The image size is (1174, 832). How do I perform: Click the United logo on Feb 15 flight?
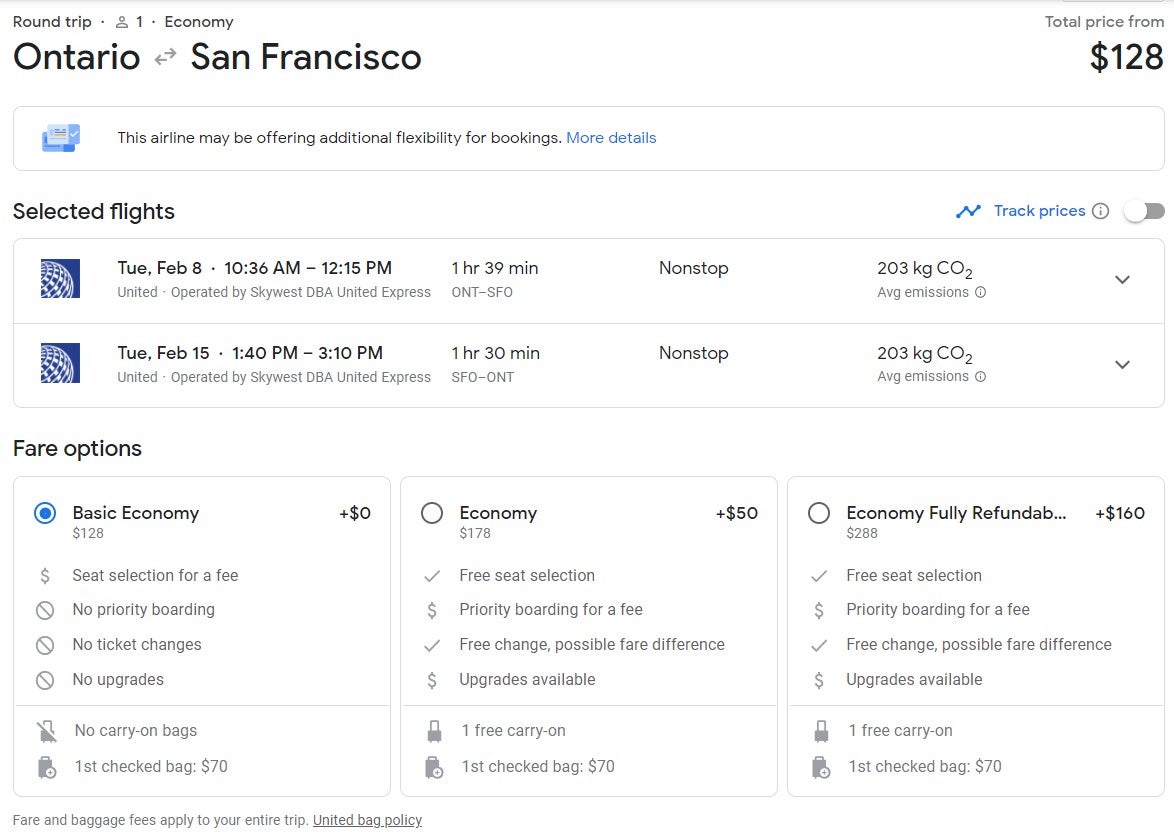[60, 364]
